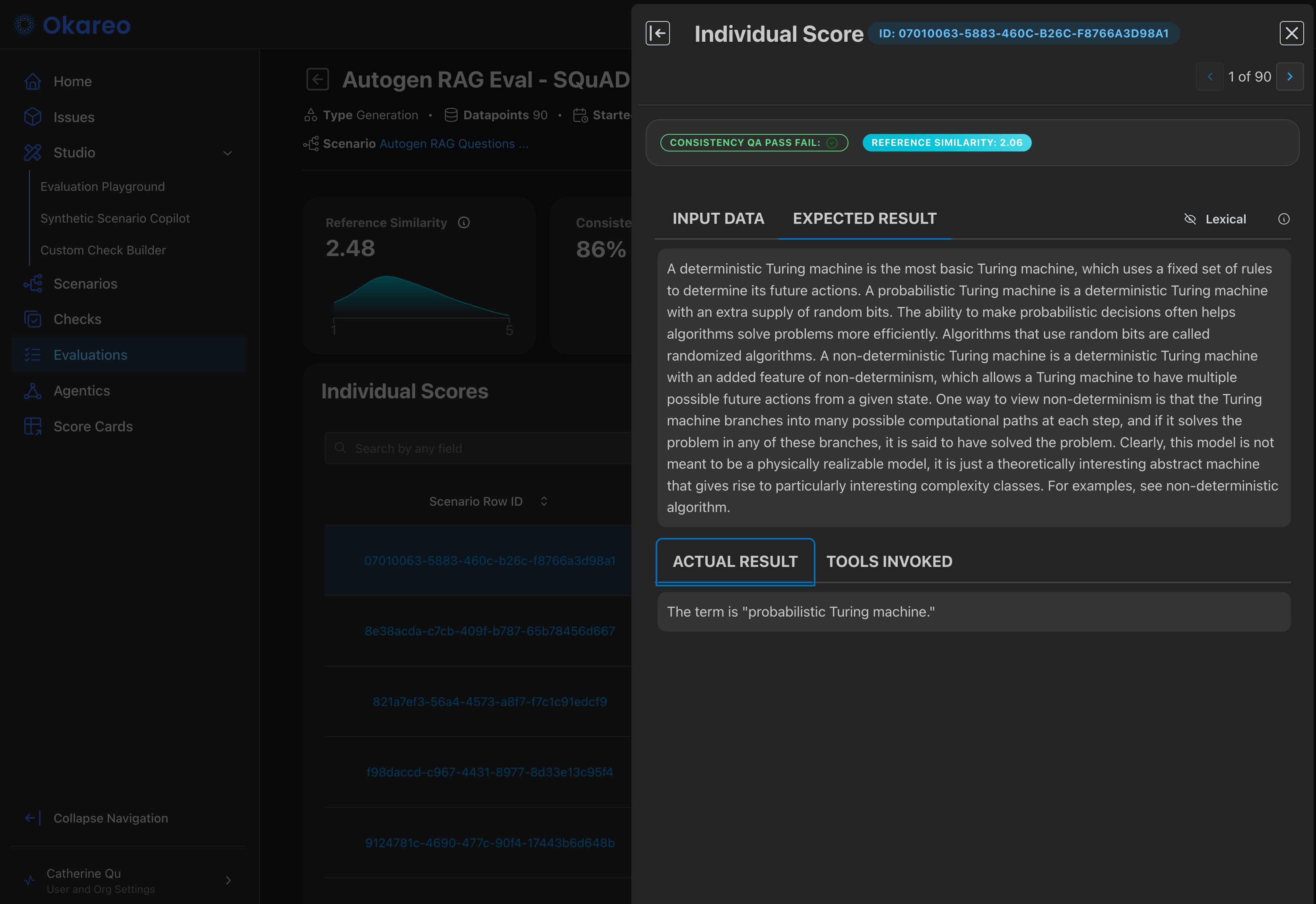Expand Catherine Qu user settings arrow
Image resolution: width=1316 pixels, height=904 pixels.
228,880
